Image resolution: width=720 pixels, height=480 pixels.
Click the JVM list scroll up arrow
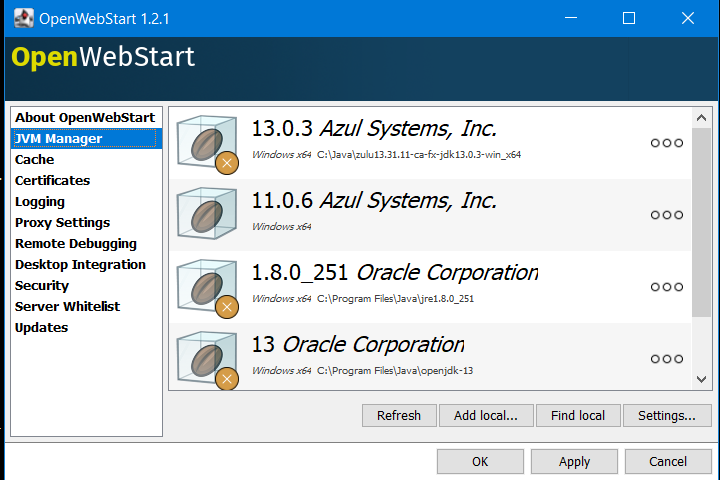click(x=701, y=118)
